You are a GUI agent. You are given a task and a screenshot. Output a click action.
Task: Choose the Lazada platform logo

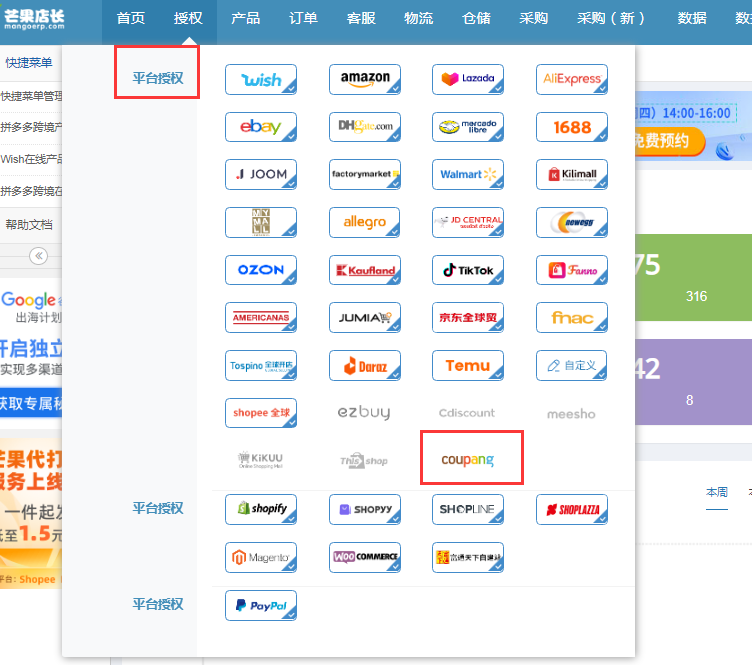[468, 79]
